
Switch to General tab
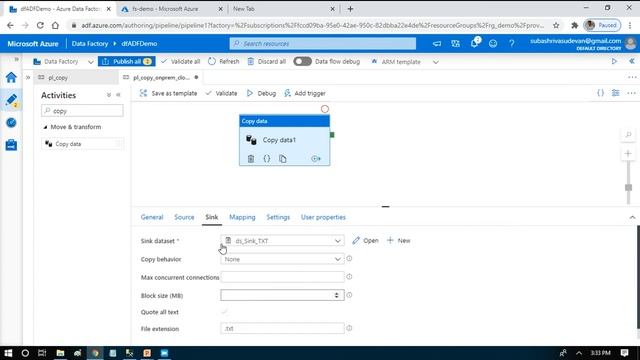click(152, 217)
